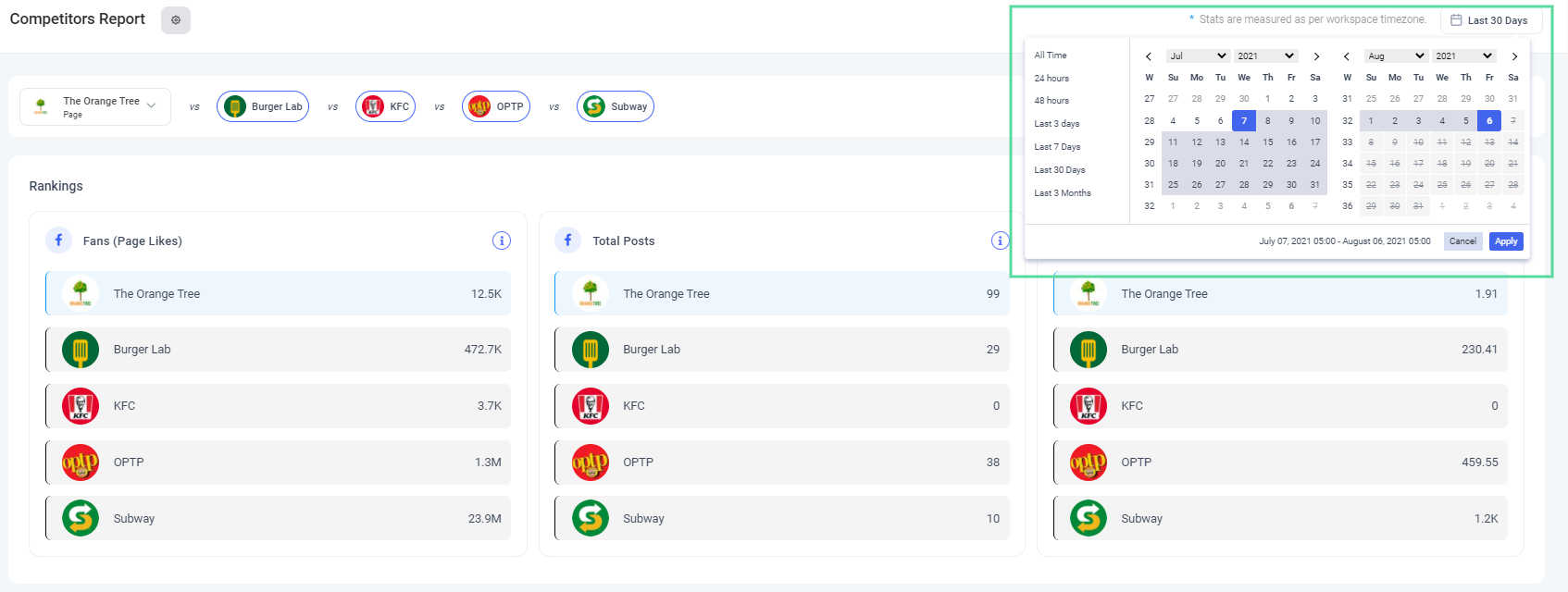This screenshot has width=1568, height=592.
Task: Click The Orange Tree row with 12.5K fans
Action: click(278, 293)
